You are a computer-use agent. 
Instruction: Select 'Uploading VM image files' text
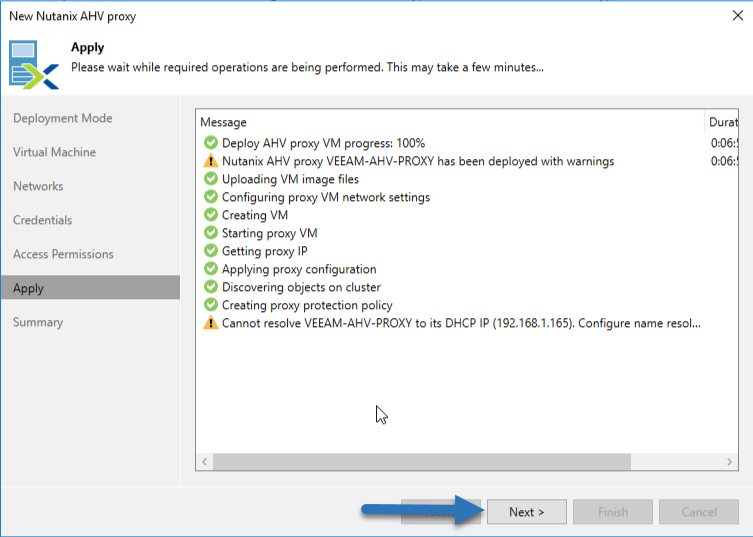pos(290,179)
